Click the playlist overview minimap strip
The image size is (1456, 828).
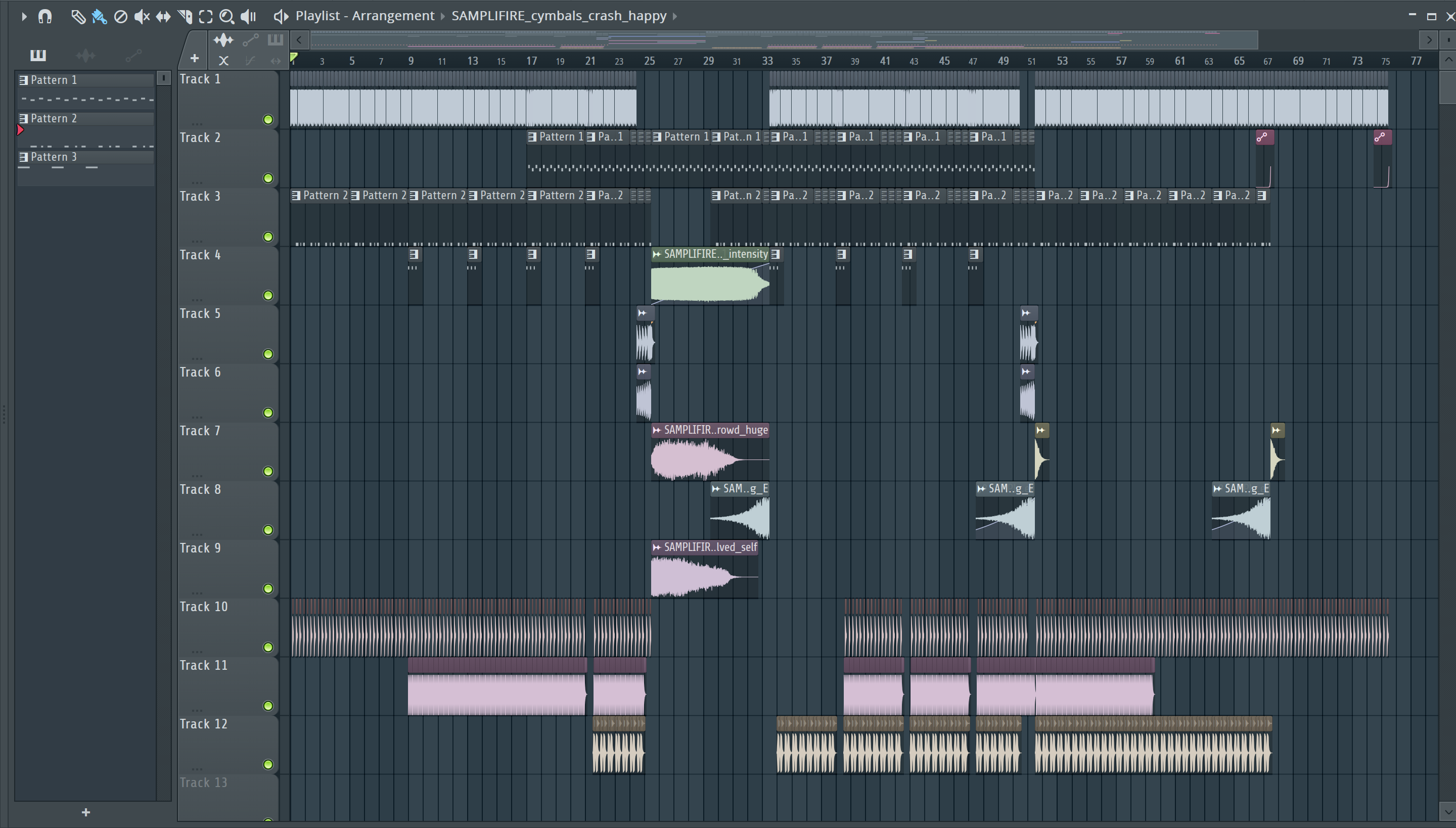tap(784, 40)
